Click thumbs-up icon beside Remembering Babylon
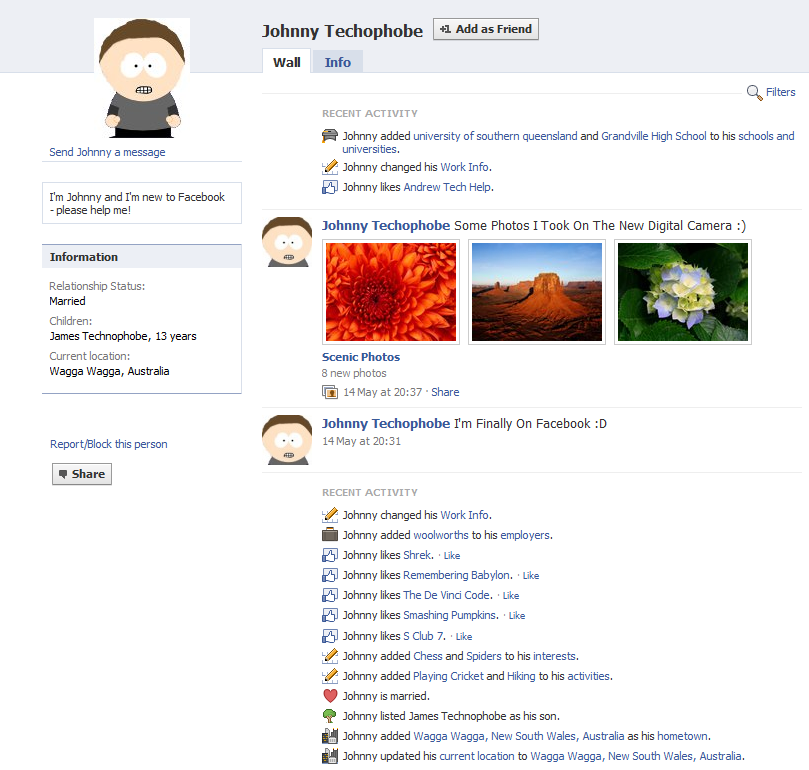 [x=330, y=575]
